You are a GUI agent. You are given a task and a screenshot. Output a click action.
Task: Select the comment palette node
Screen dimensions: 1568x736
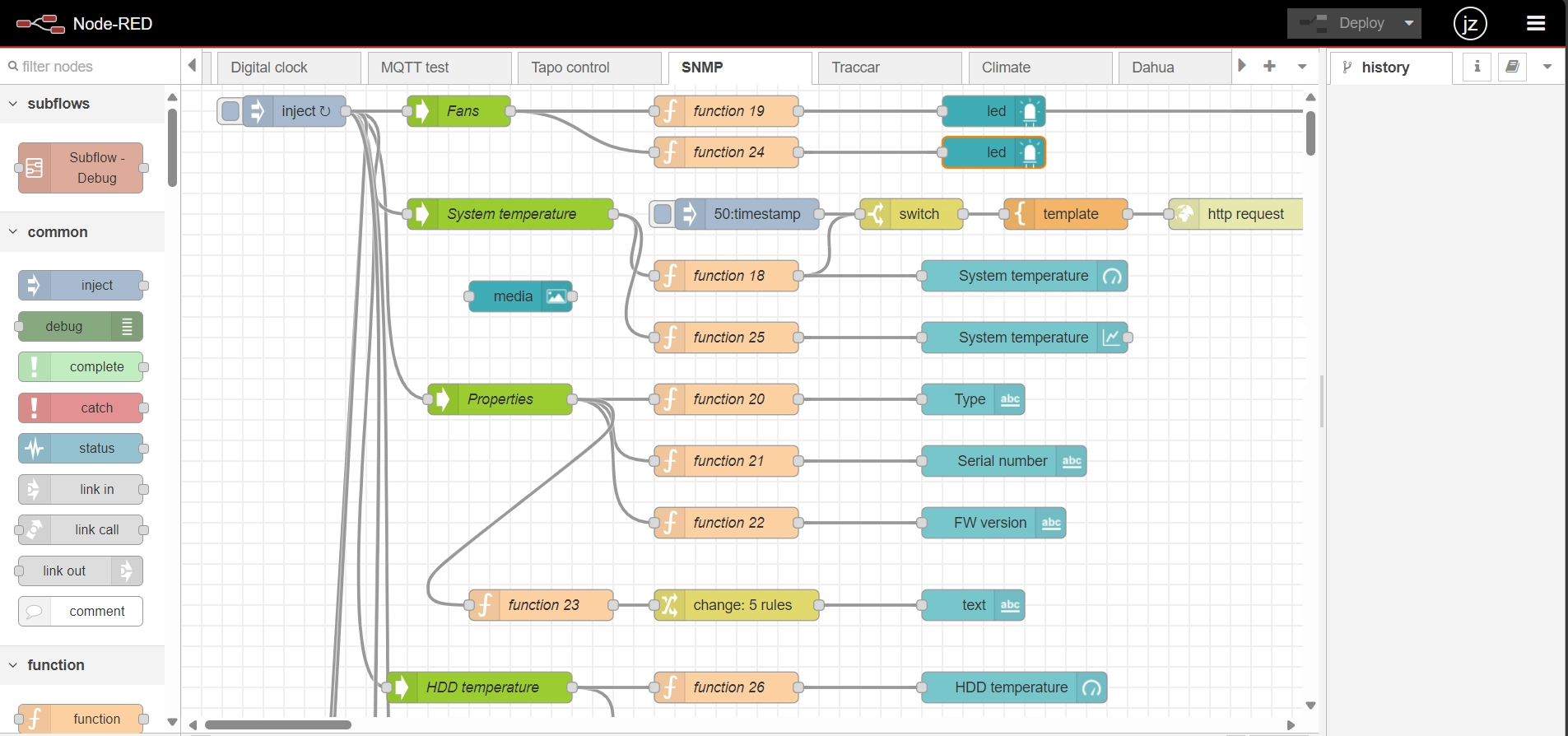click(x=81, y=612)
